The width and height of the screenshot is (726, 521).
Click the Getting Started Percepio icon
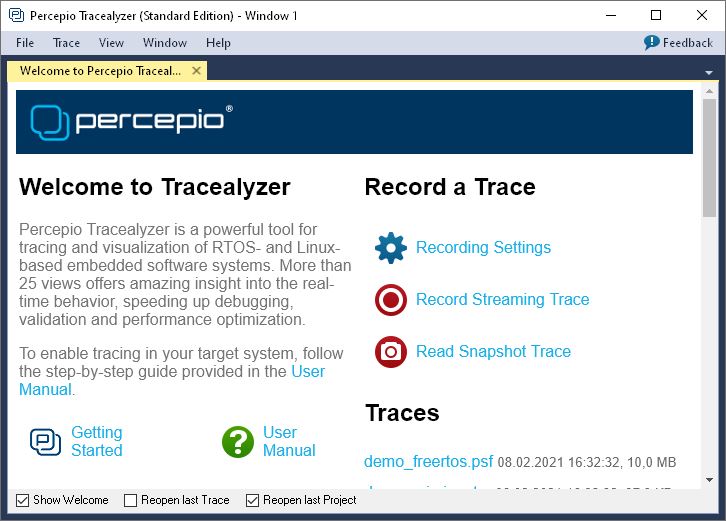coord(45,441)
